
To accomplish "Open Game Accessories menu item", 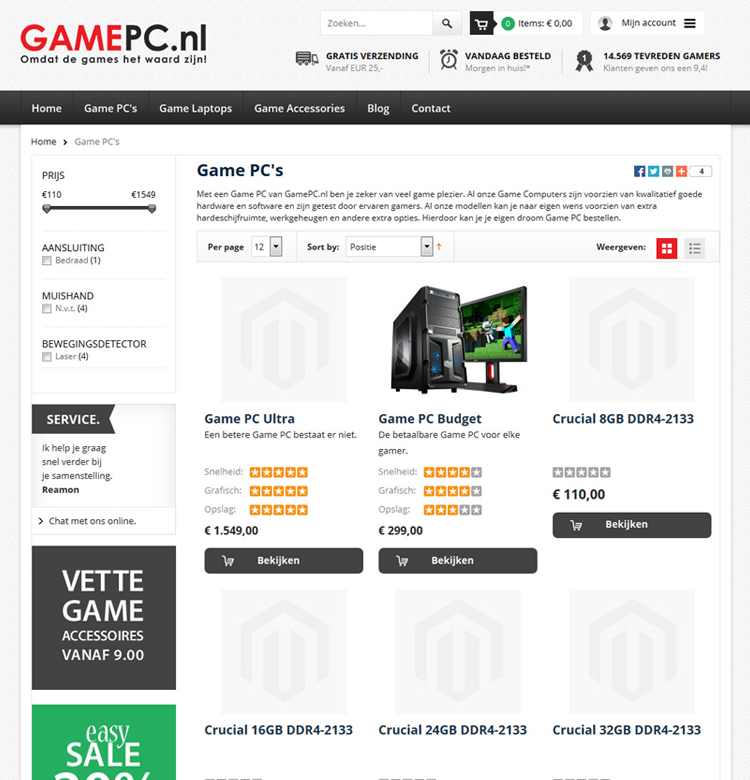I will coord(299,108).
